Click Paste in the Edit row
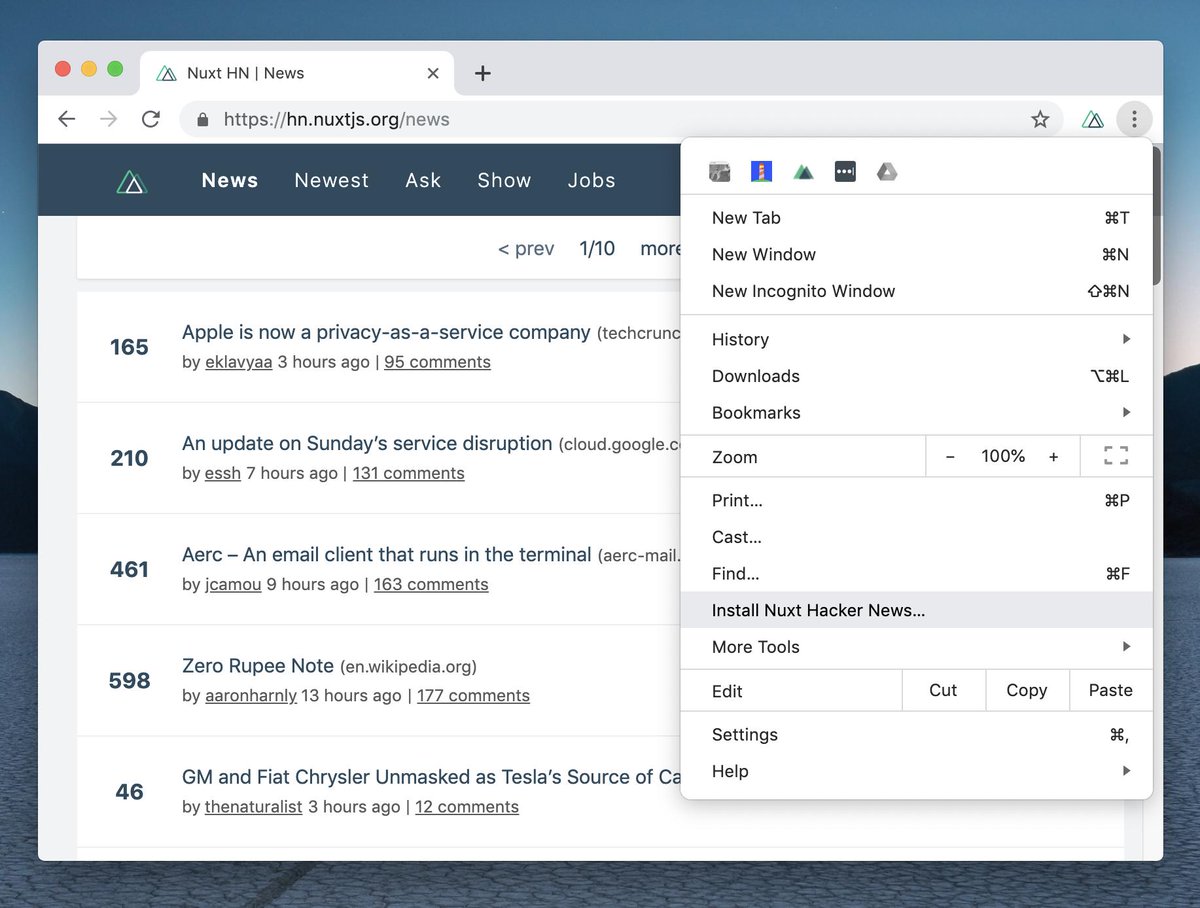 [1111, 690]
